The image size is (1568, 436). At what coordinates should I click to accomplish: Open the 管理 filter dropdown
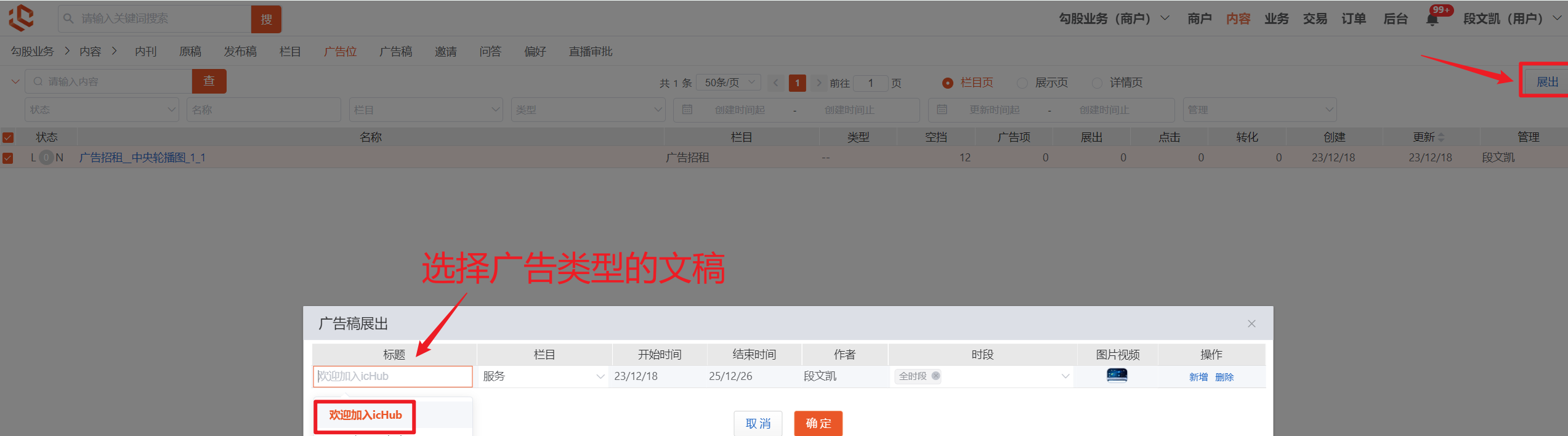[x=1259, y=110]
